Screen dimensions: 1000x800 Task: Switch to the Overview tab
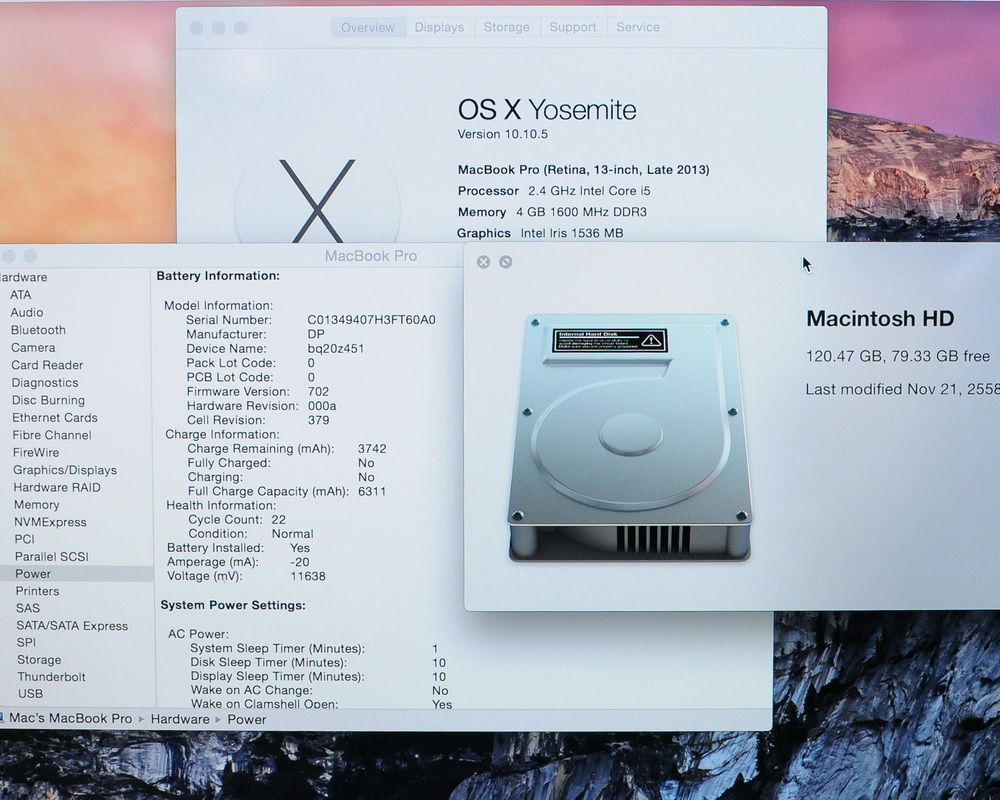[x=368, y=27]
